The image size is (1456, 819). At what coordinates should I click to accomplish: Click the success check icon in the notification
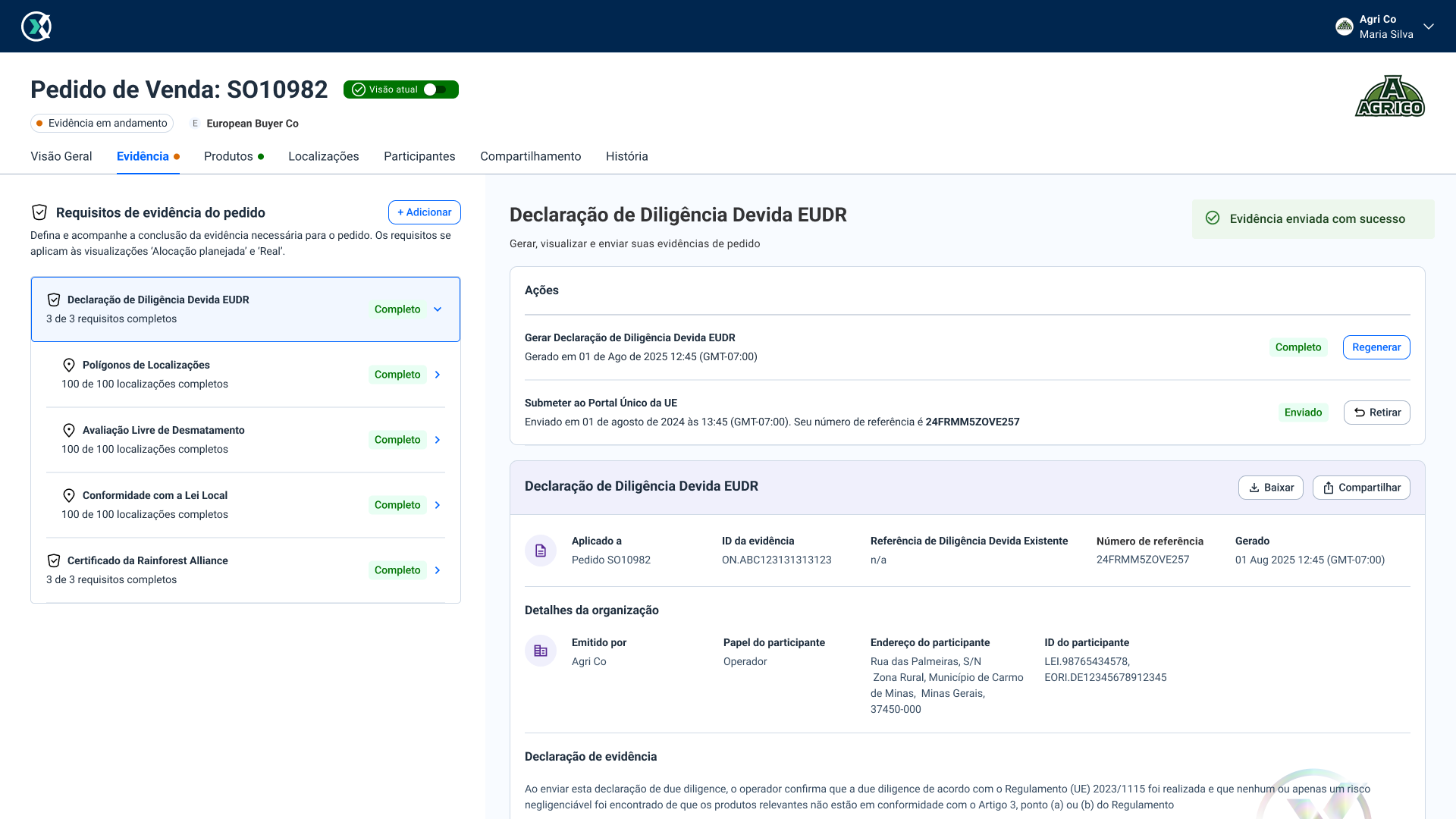tap(1213, 218)
